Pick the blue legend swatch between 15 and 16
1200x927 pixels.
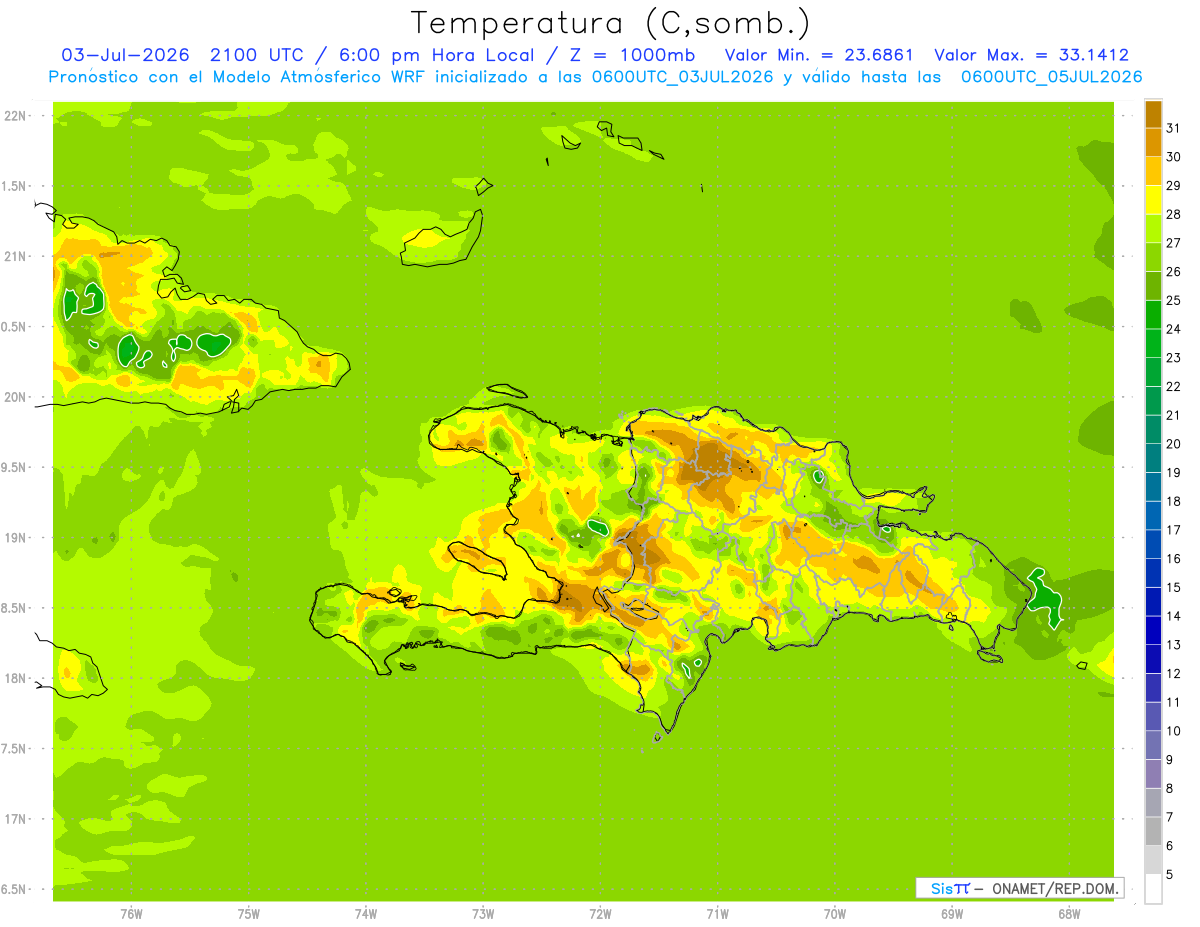coord(1153,573)
